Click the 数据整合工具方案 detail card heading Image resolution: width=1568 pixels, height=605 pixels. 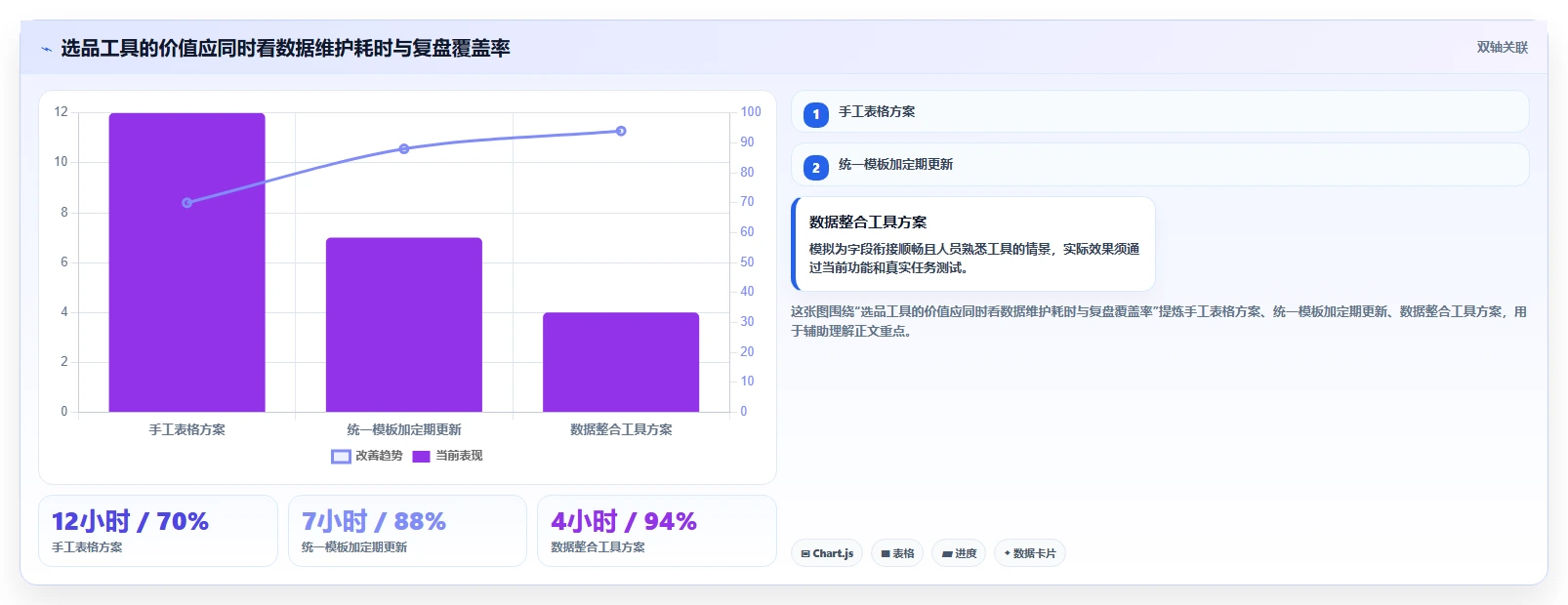[x=868, y=222]
